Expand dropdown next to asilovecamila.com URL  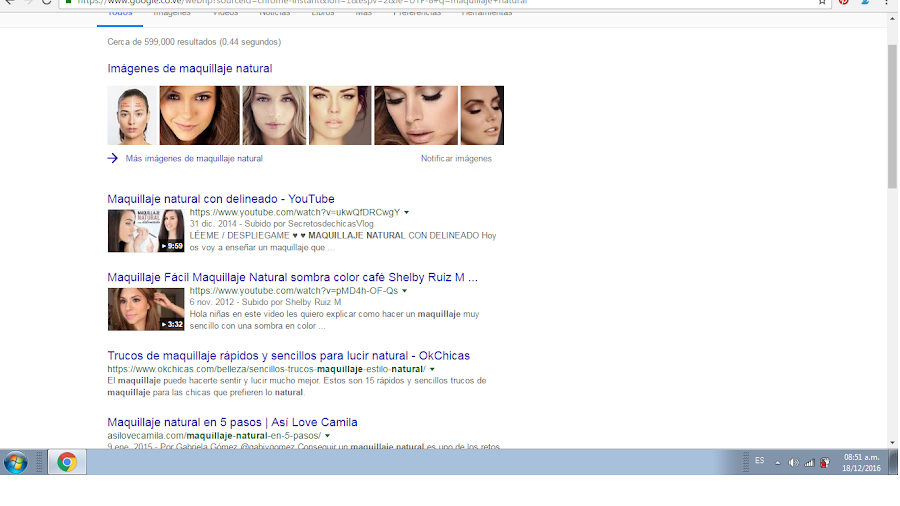[x=327, y=436]
